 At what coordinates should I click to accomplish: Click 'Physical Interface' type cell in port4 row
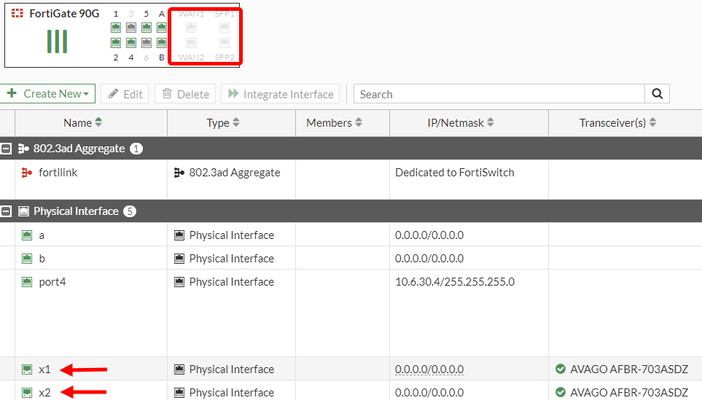224,282
